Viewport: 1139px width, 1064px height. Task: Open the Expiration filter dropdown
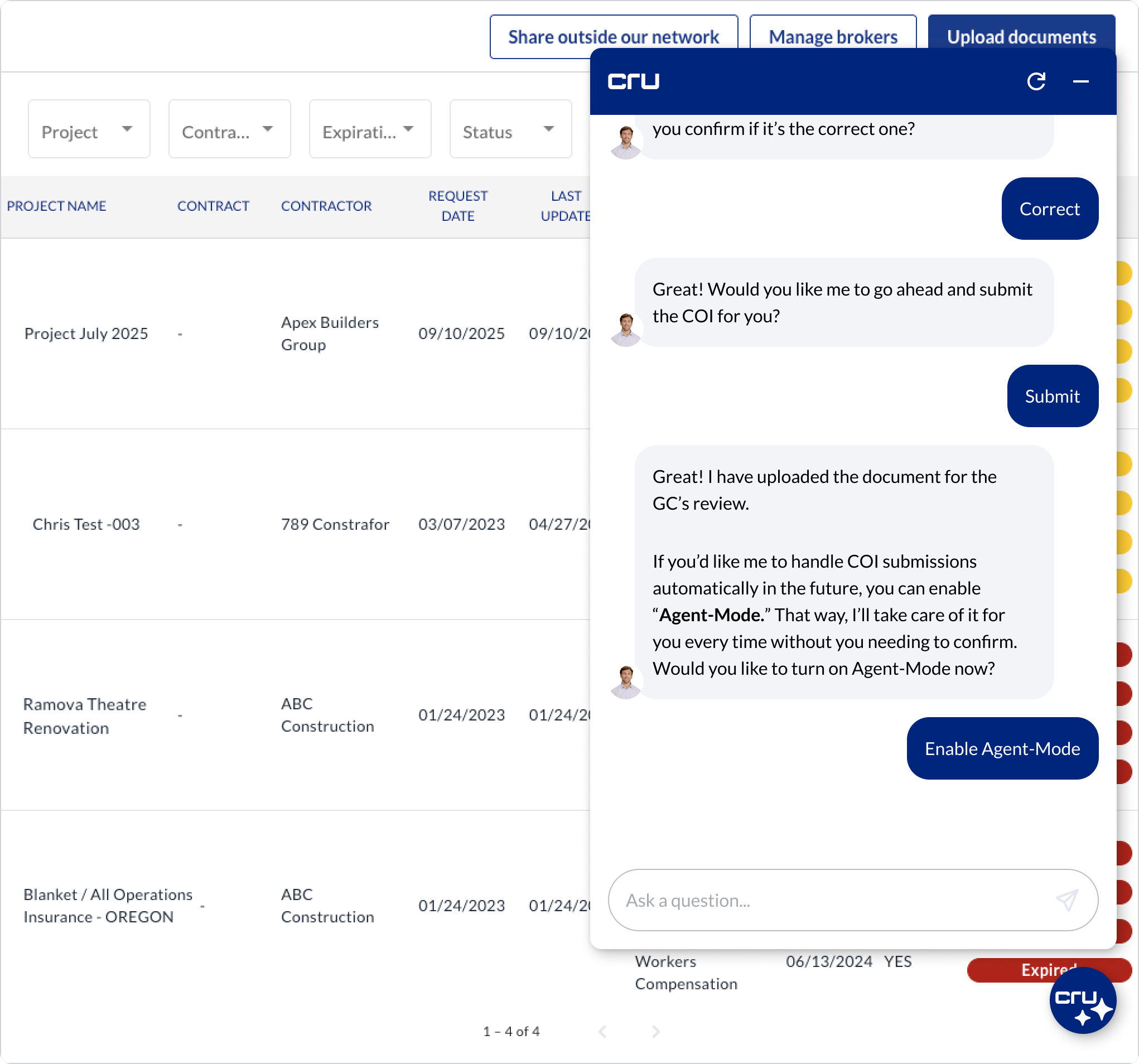[x=370, y=129]
